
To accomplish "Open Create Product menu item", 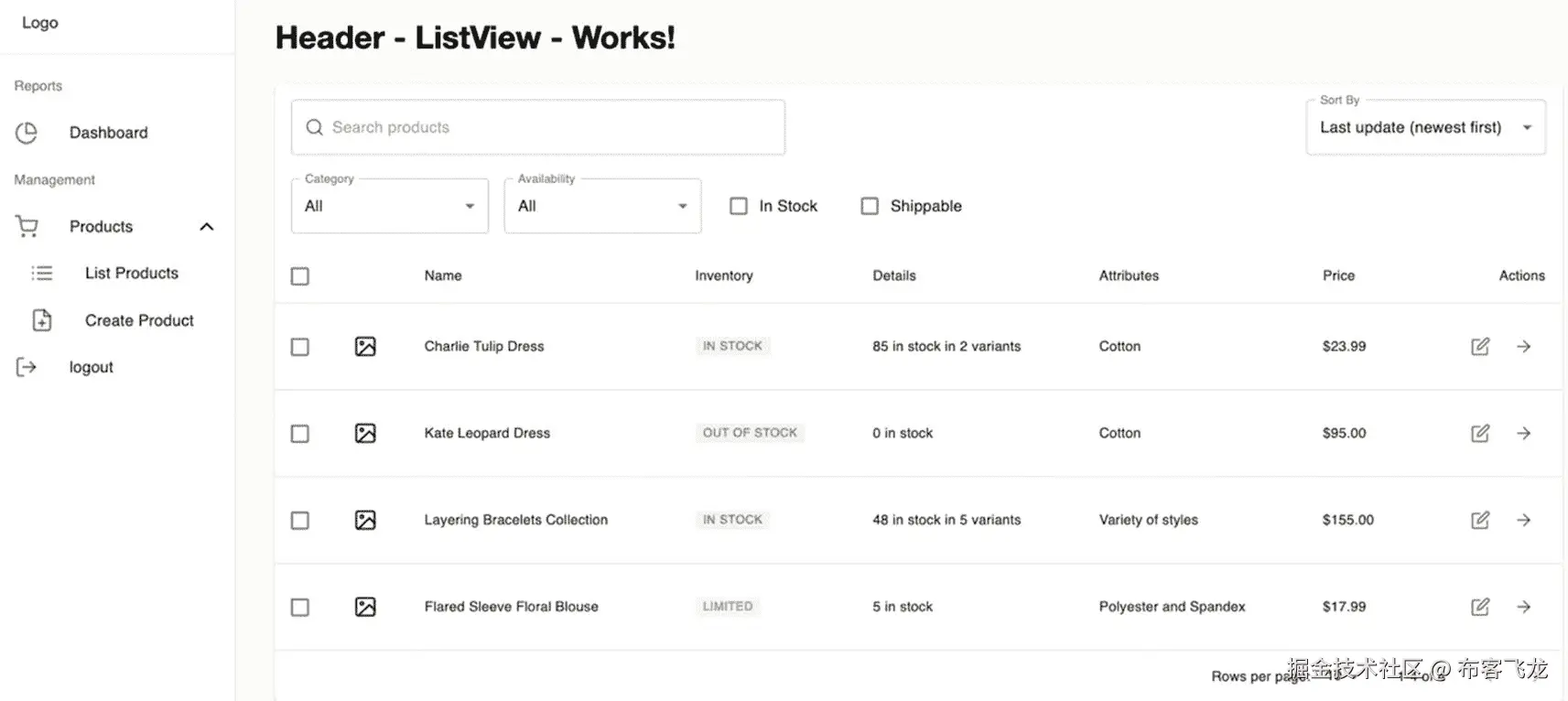I will 139,320.
